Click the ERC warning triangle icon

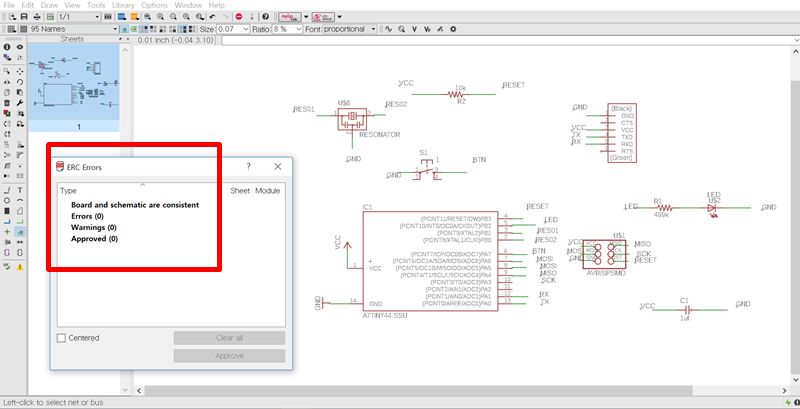(20, 267)
